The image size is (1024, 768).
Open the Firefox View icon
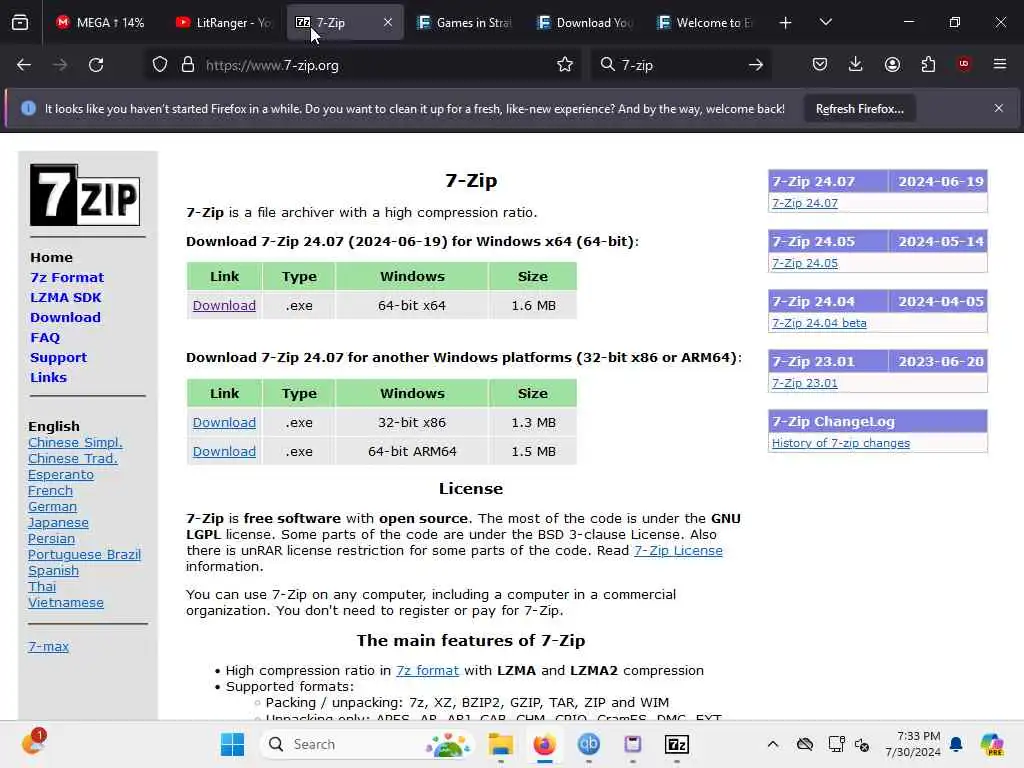20,22
